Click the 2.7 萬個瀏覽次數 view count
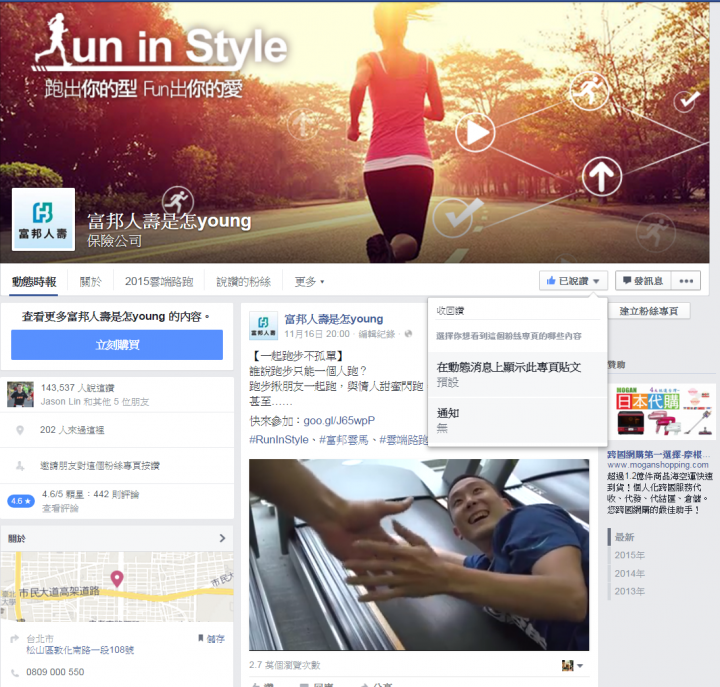This screenshot has height=687, width=720. (285, 664)
